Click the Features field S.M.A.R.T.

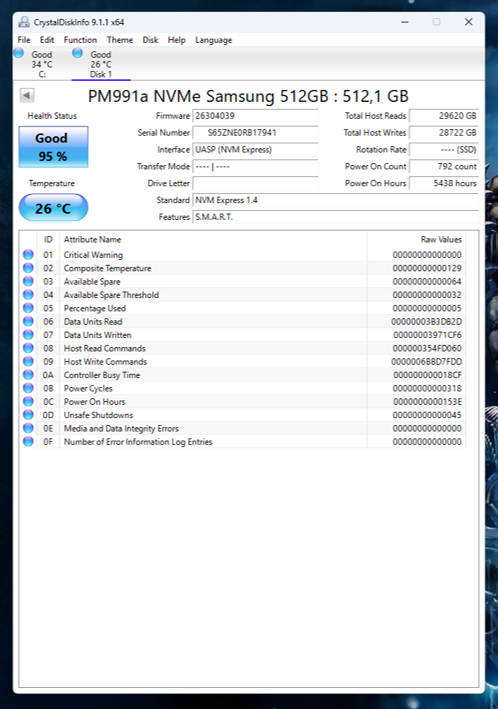[335, 217]
